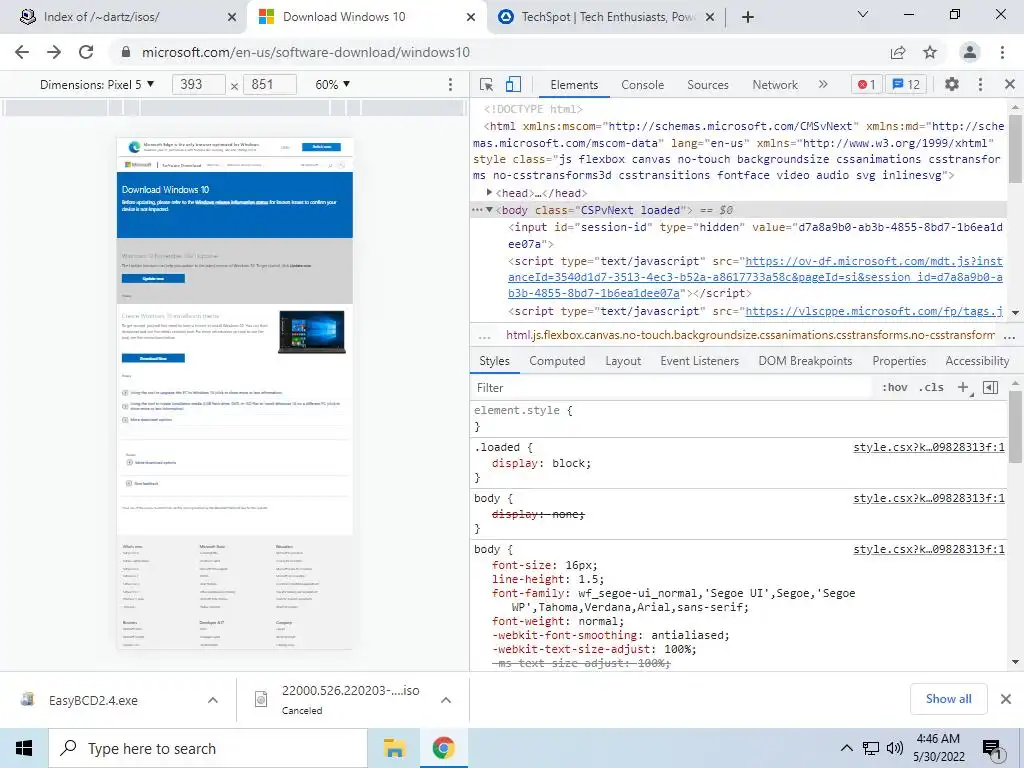Click Show all downloads button
Screen dimensions: 1024x768
coord(948,699)
